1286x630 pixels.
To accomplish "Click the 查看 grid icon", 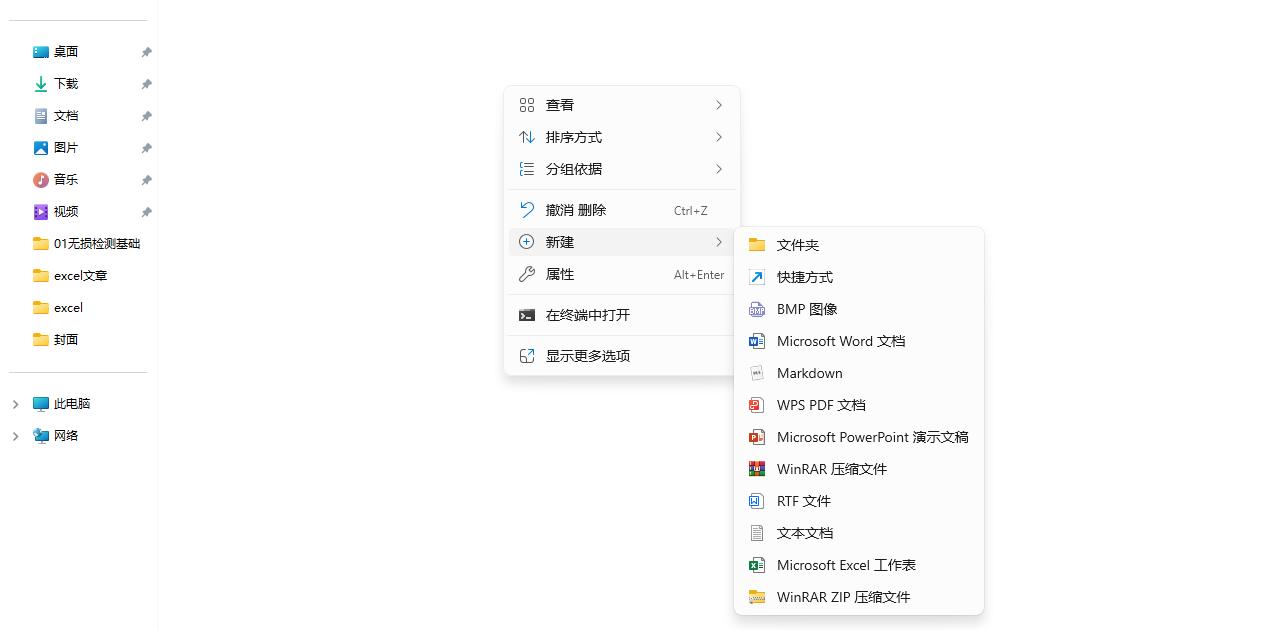I will pyautogui.click(x=527, y=105).
